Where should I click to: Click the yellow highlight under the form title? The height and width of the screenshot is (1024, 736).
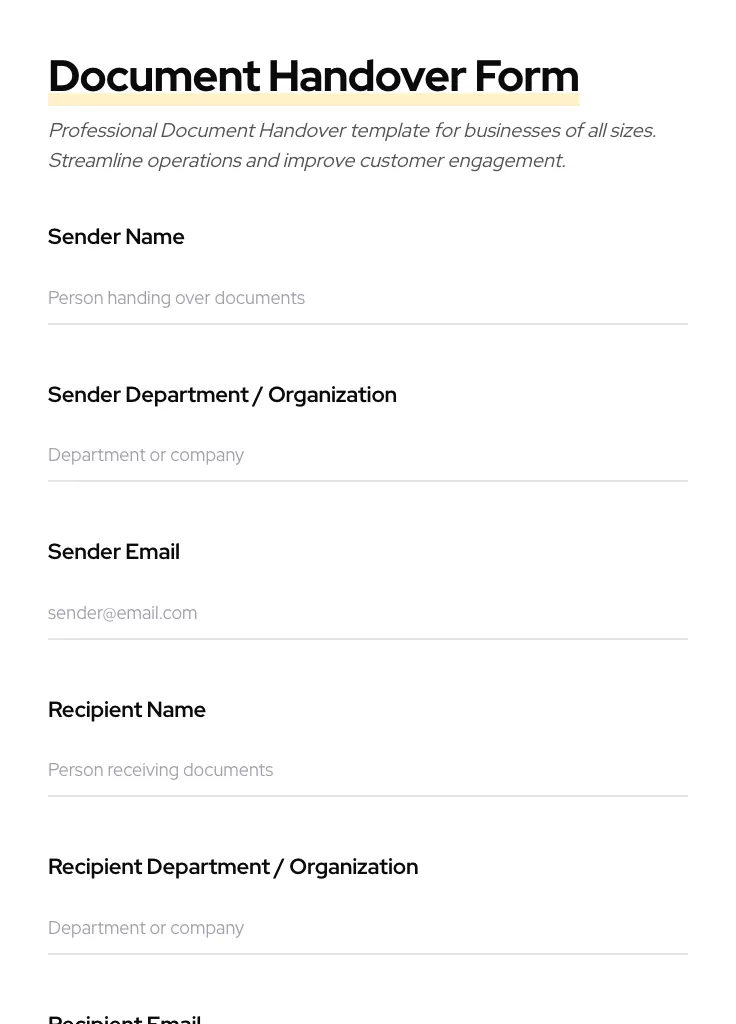313,101
